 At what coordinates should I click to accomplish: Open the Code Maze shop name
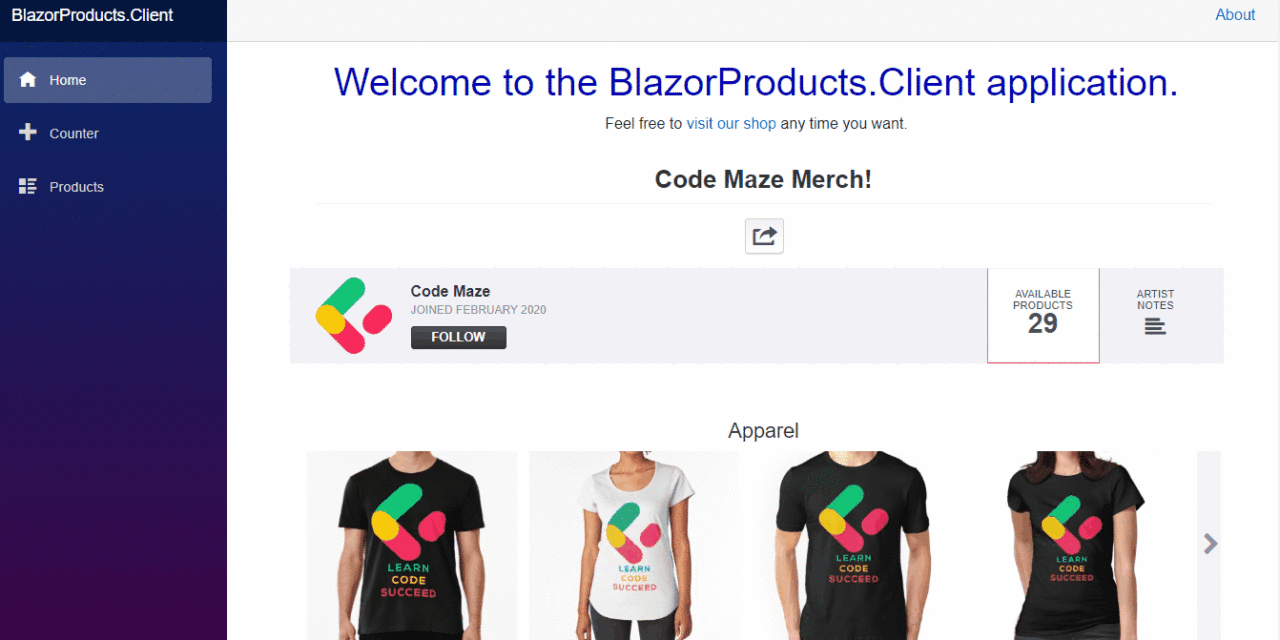pyautogui.click(x=450, y=291)
